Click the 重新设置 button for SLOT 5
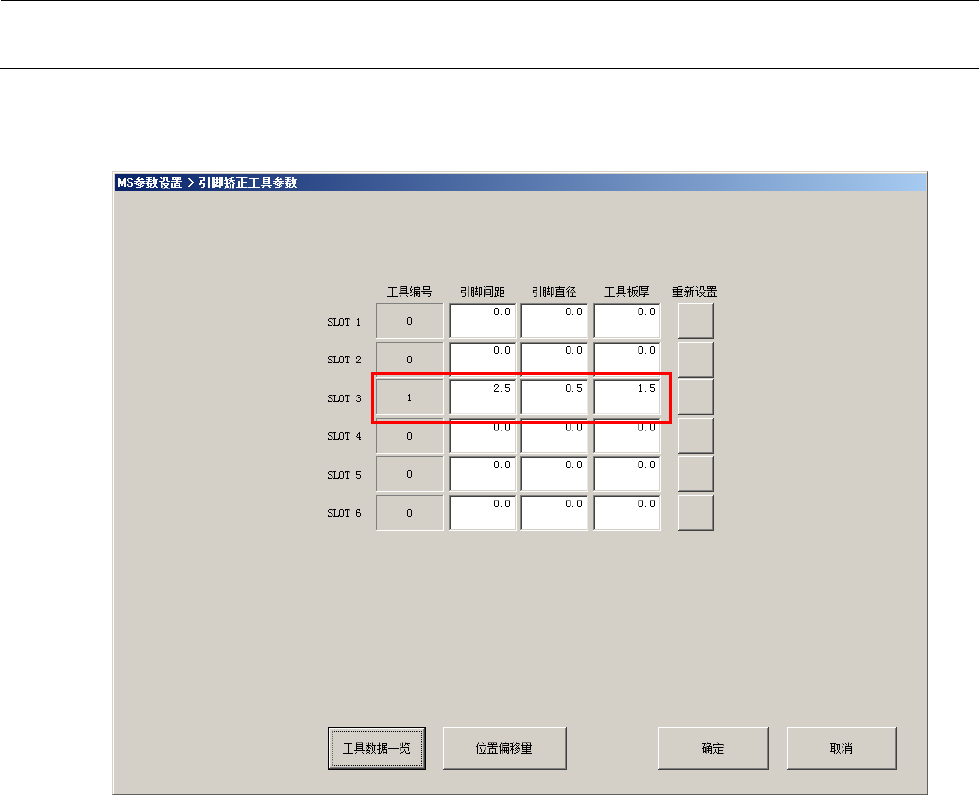979x795 pixels. [x=696, y=474]
